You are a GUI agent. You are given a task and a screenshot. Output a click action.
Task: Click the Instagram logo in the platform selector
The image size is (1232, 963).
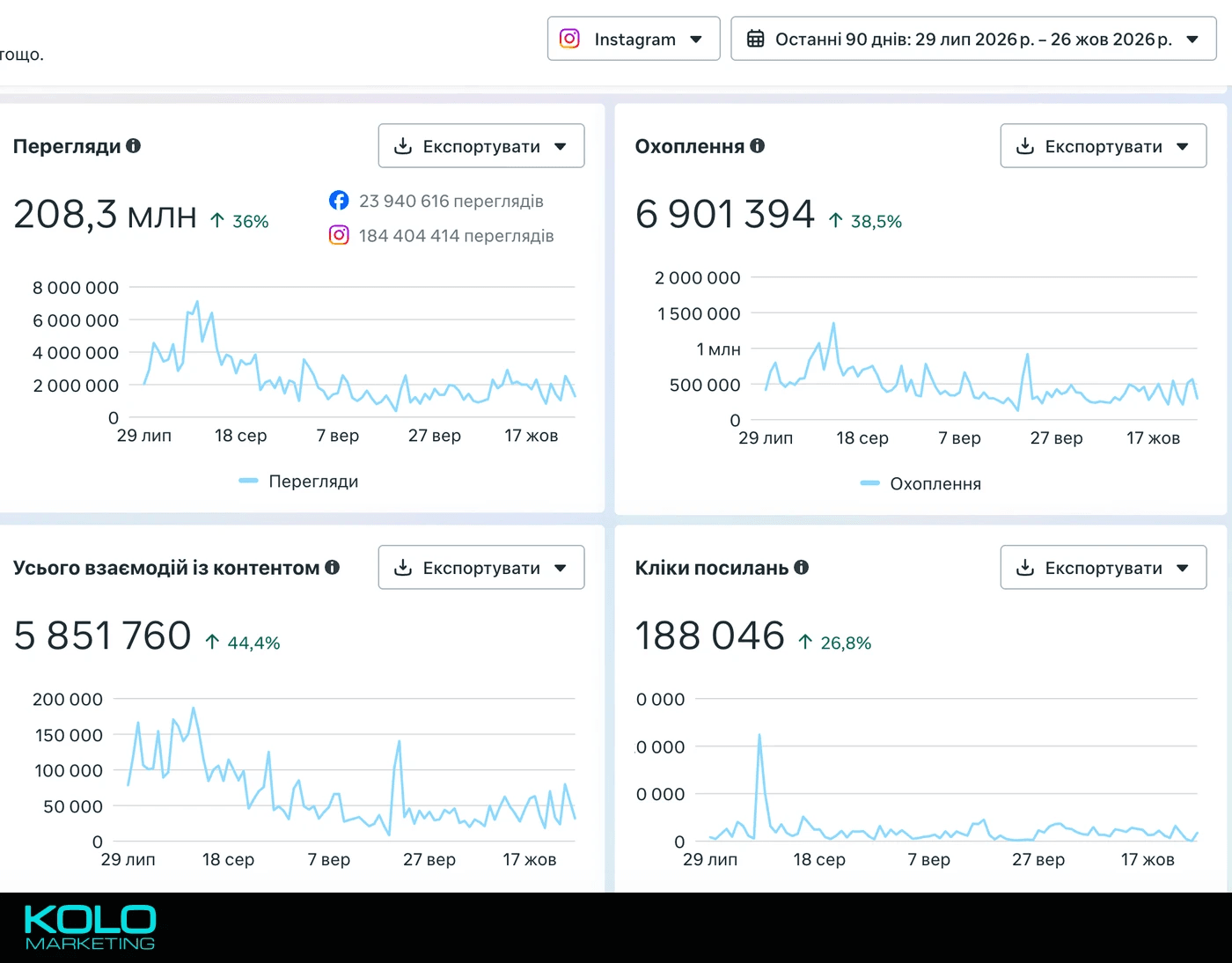pos(569,39)
